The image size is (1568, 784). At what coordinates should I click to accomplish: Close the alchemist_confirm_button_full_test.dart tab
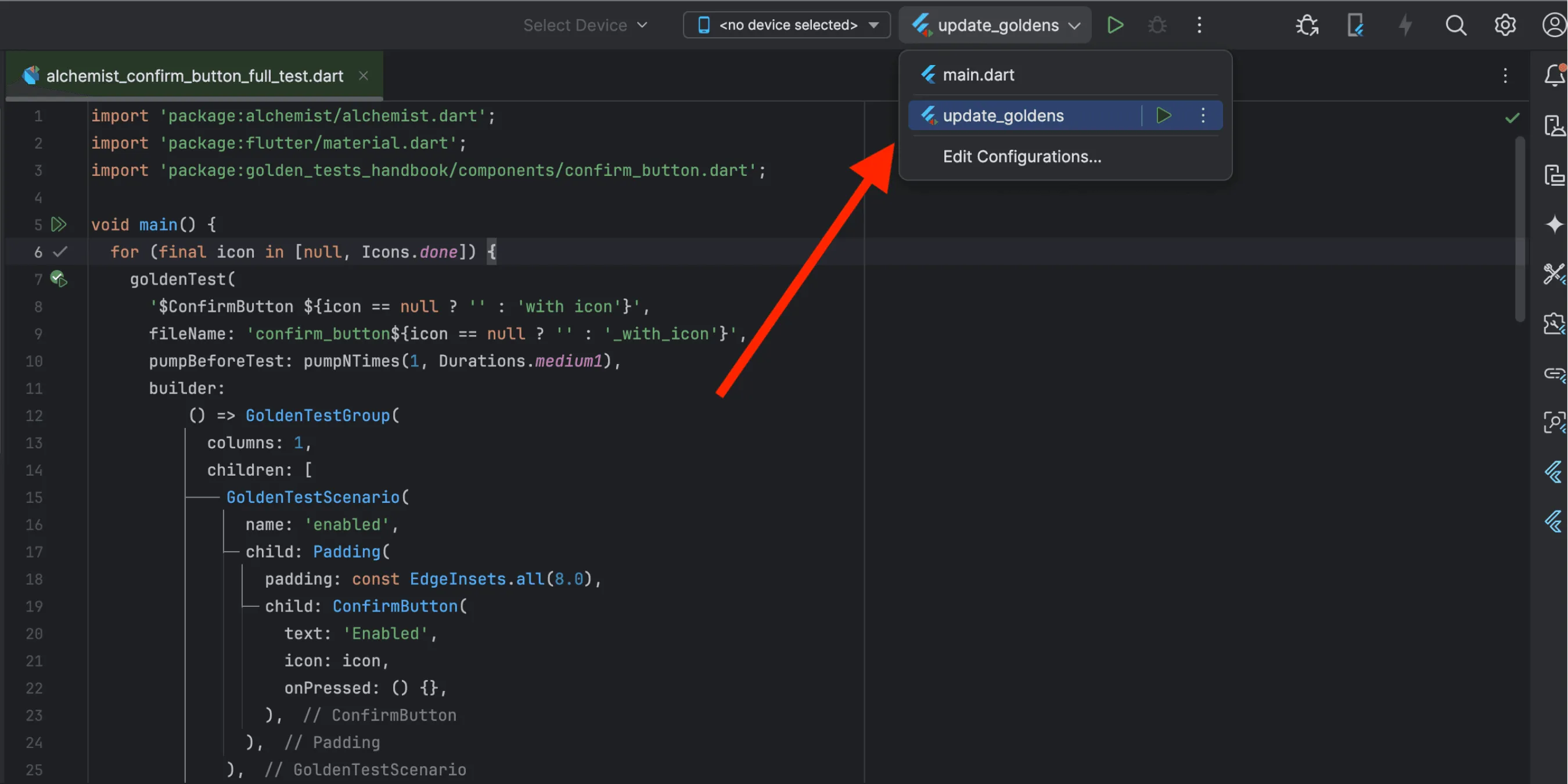pyautogui.click(x=364, y=75)
